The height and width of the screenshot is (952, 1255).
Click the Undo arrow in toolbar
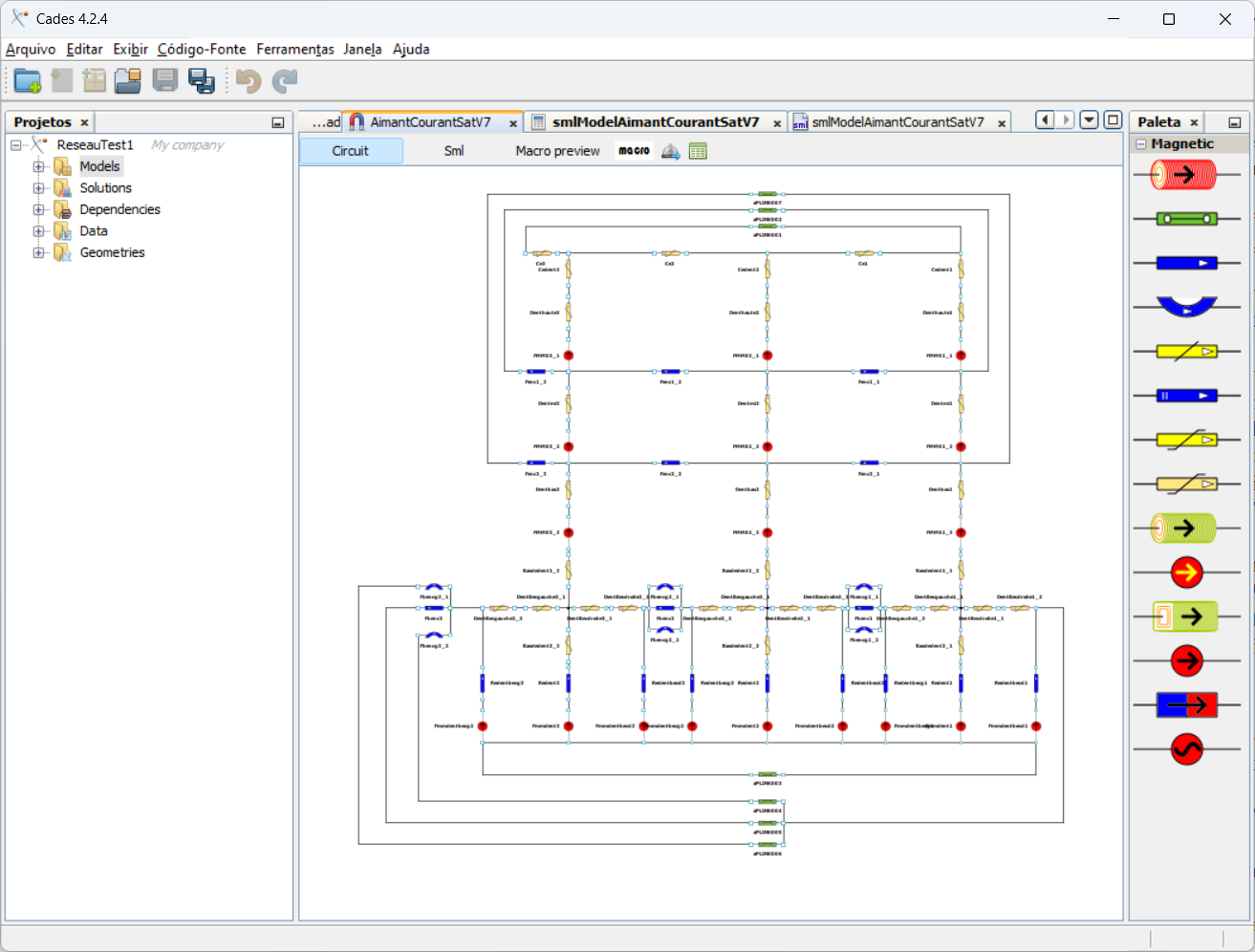249,81
